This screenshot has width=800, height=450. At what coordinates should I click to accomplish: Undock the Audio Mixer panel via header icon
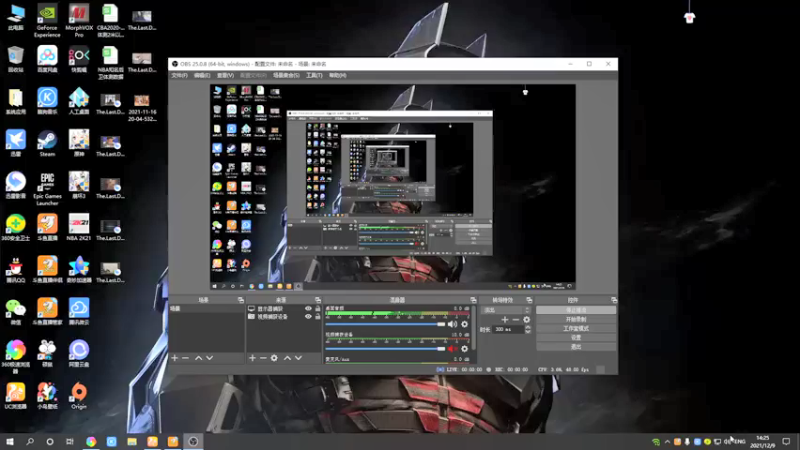(x=473, y=300)
